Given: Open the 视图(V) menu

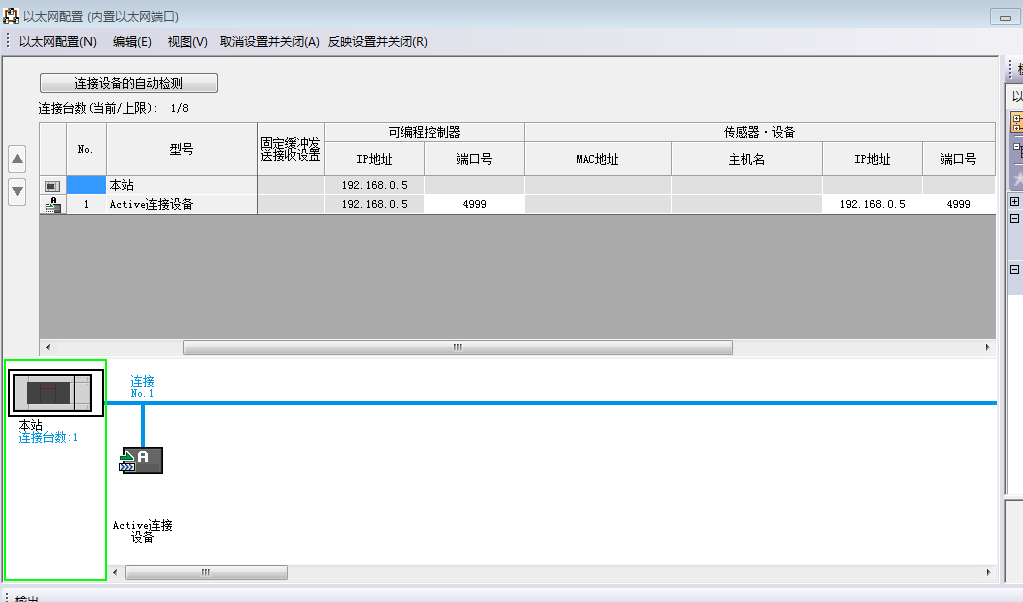Looking at the screenshot, I should pos(187,42).
